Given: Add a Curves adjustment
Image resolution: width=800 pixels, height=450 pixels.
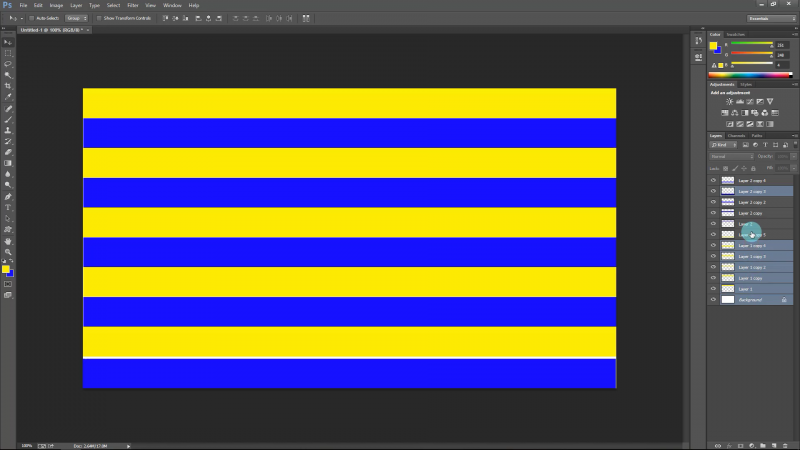Looking at the screenshot, I should [750, 102].
